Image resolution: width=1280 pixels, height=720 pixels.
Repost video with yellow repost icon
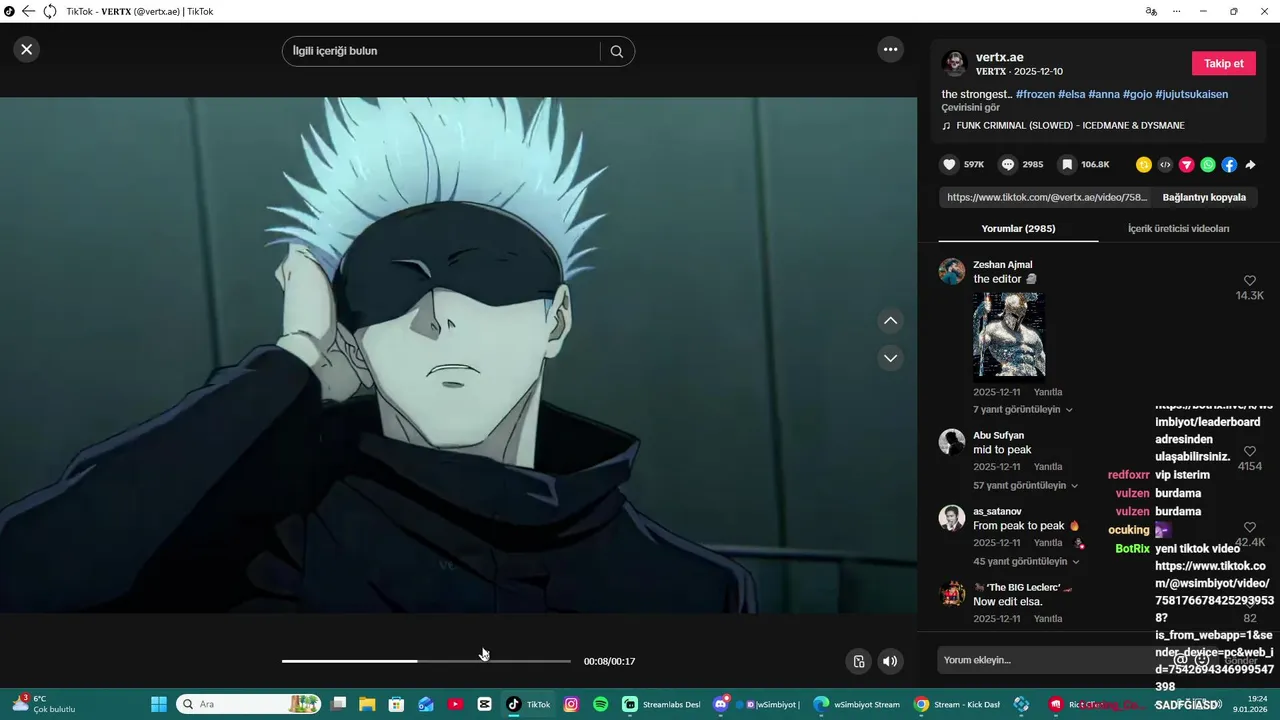point(1143,164)
